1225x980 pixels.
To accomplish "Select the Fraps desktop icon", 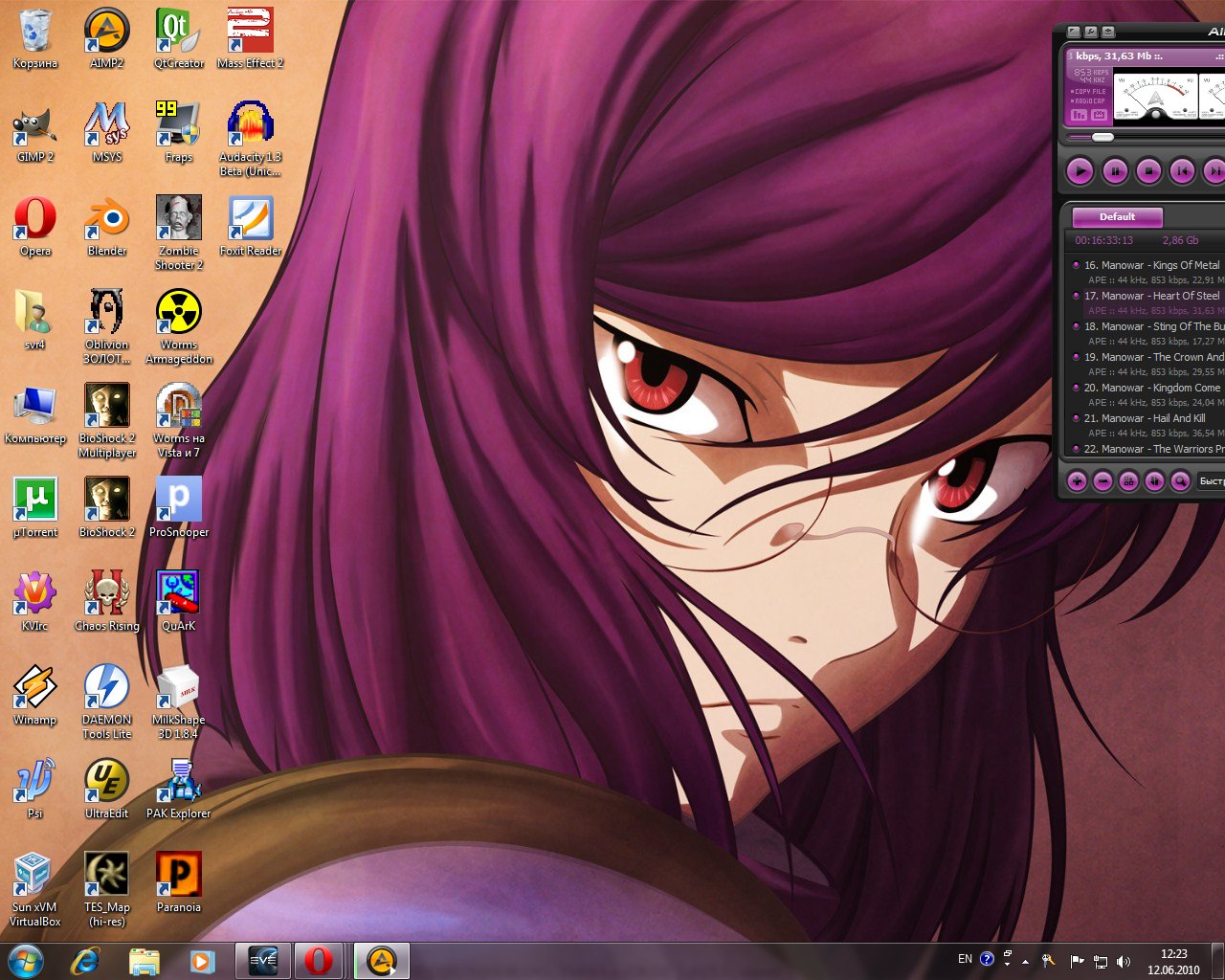I will click(x=179, y=132).
